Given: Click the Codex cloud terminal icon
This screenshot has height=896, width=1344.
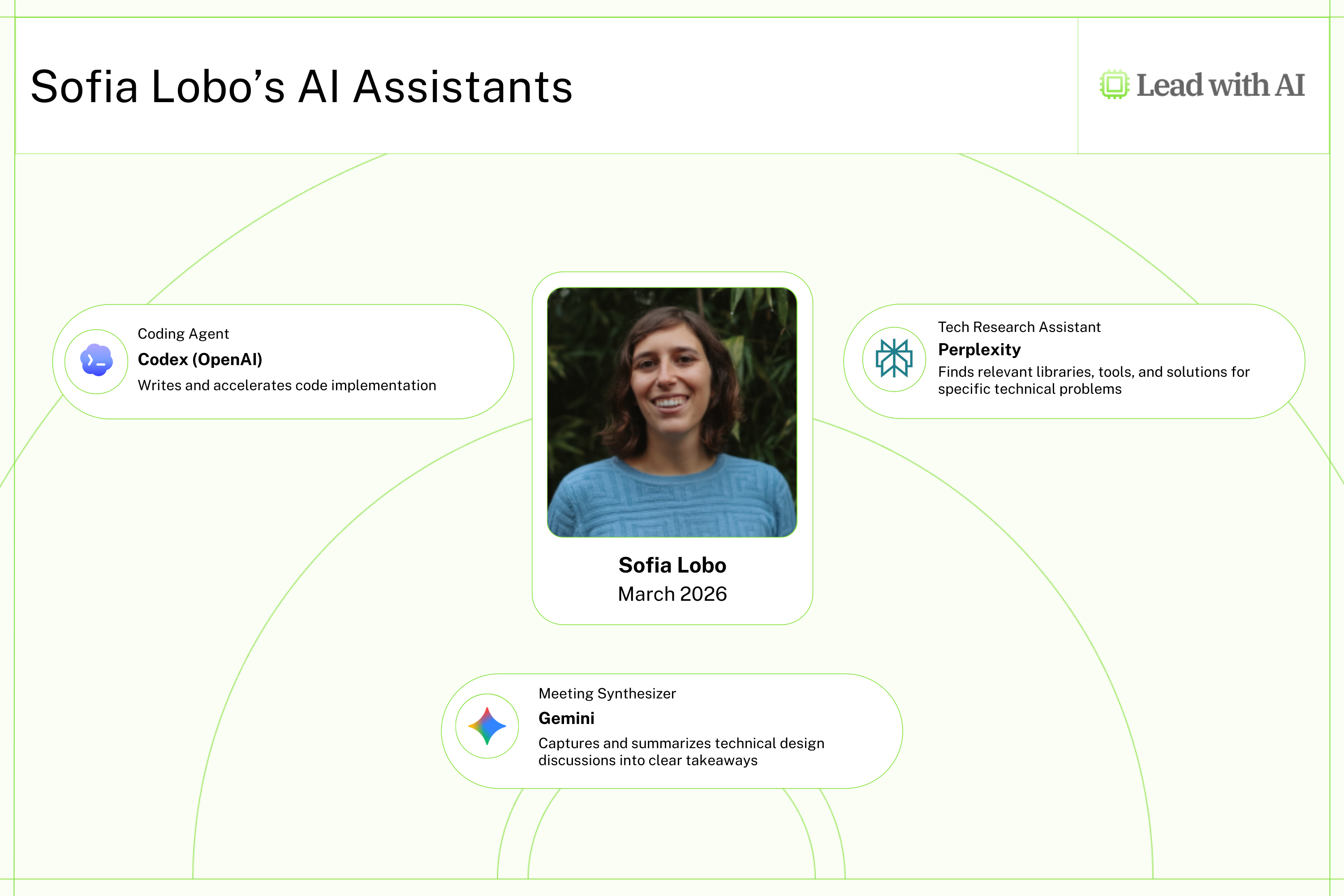Looking at the screenshot, I should [x=96, y=361].
